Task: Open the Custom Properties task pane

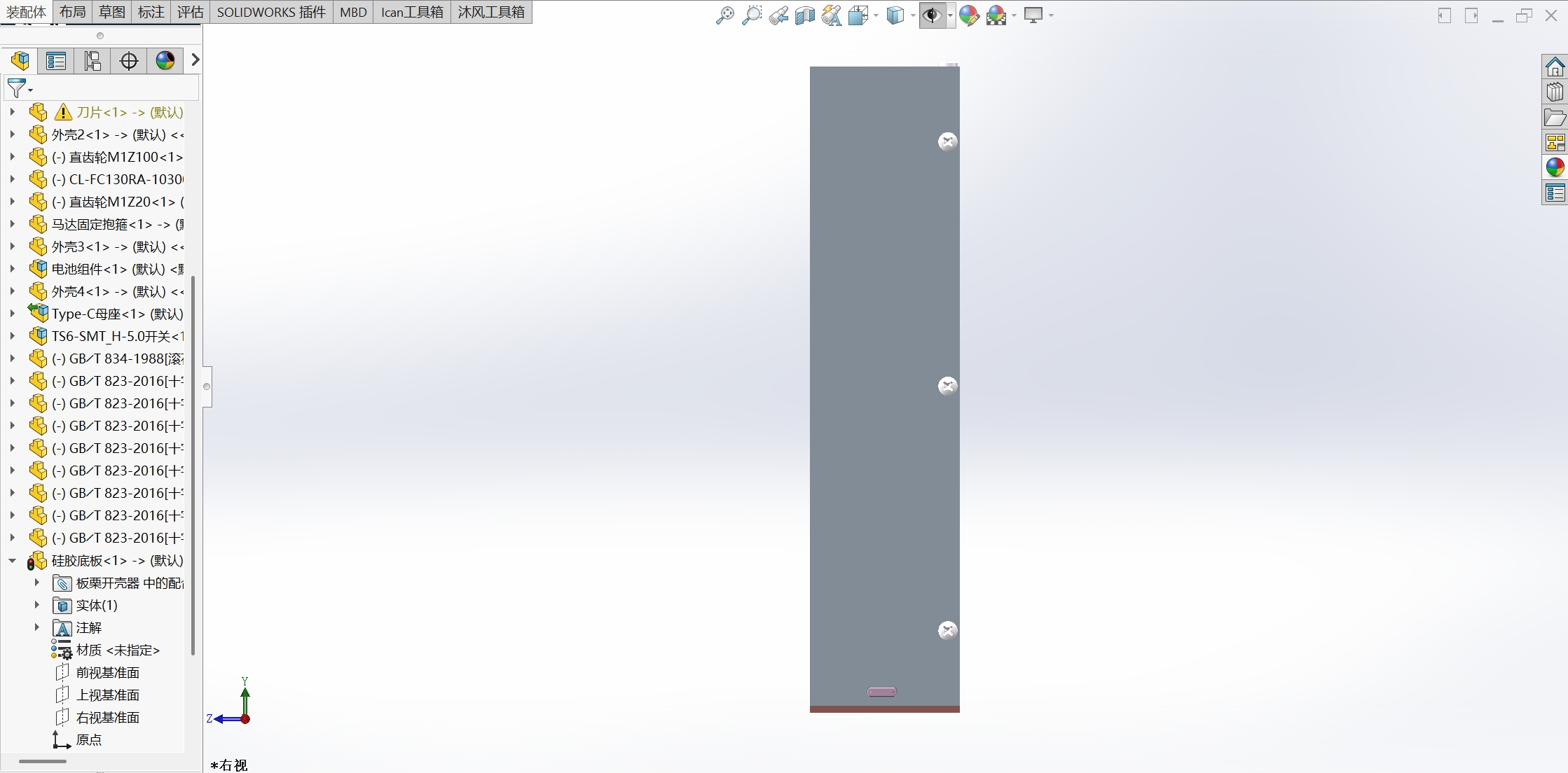Action: [1555, 193]
